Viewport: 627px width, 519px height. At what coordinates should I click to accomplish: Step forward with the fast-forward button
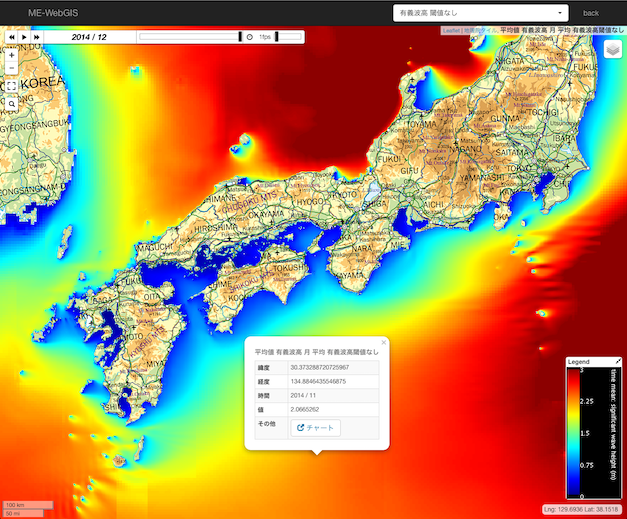[x=37, y=37]
